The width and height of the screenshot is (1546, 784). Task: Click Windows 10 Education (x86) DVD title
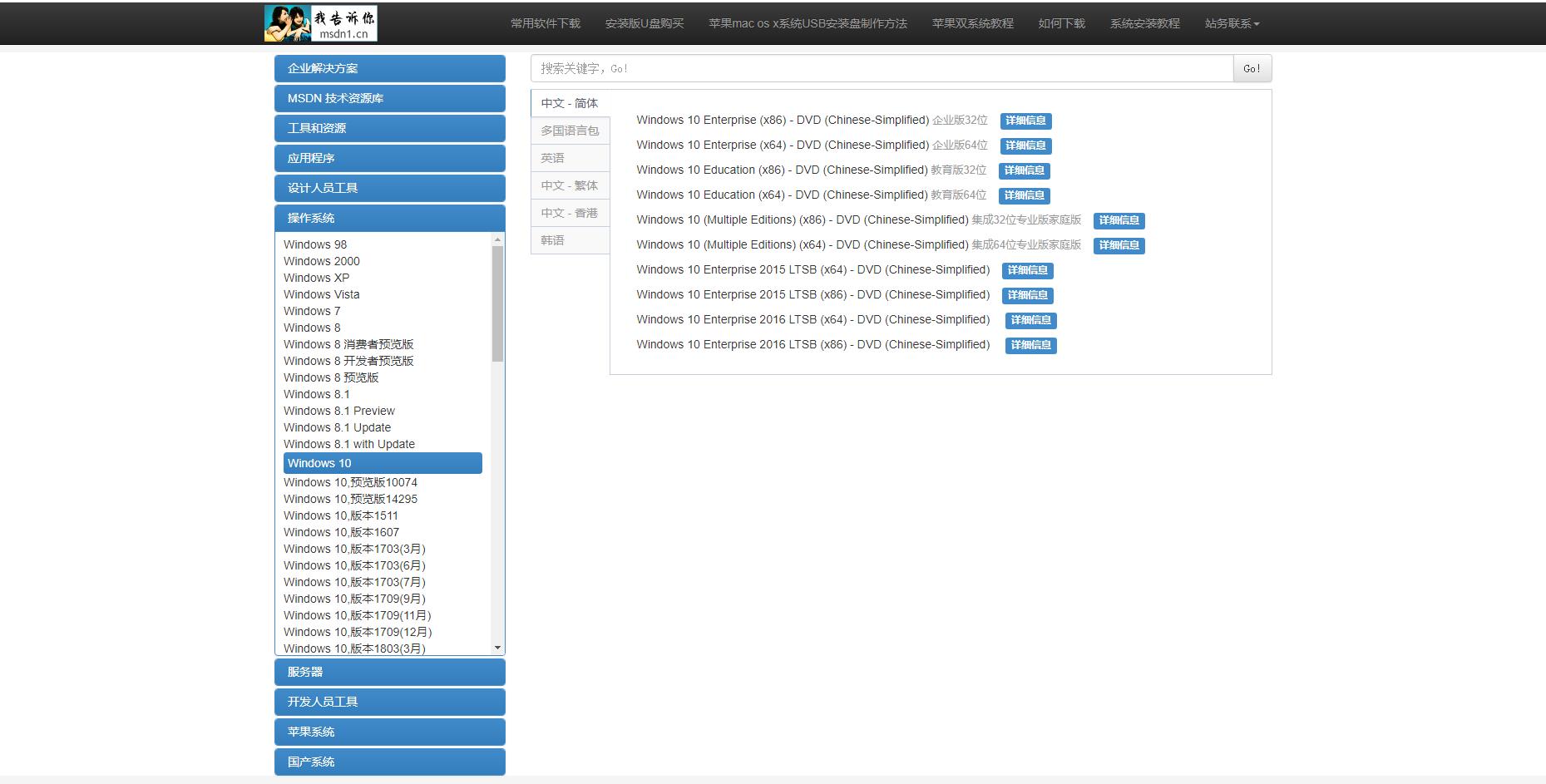[x=782, y=170]
